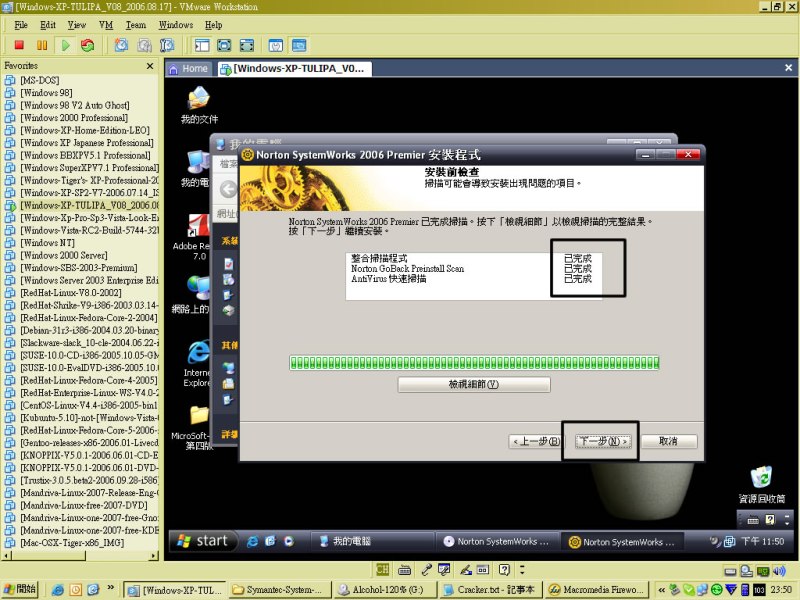Click Symantec-System-... host taskbar folder button
Viewport: 800px width, 600px height.
pyautogui.click(x=280, y=590)
